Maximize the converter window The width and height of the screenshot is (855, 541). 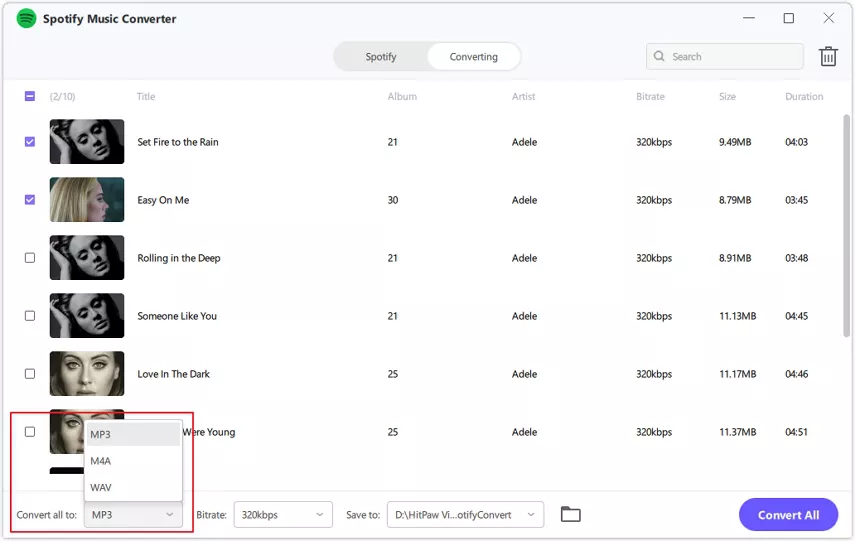tap(788, 18)
